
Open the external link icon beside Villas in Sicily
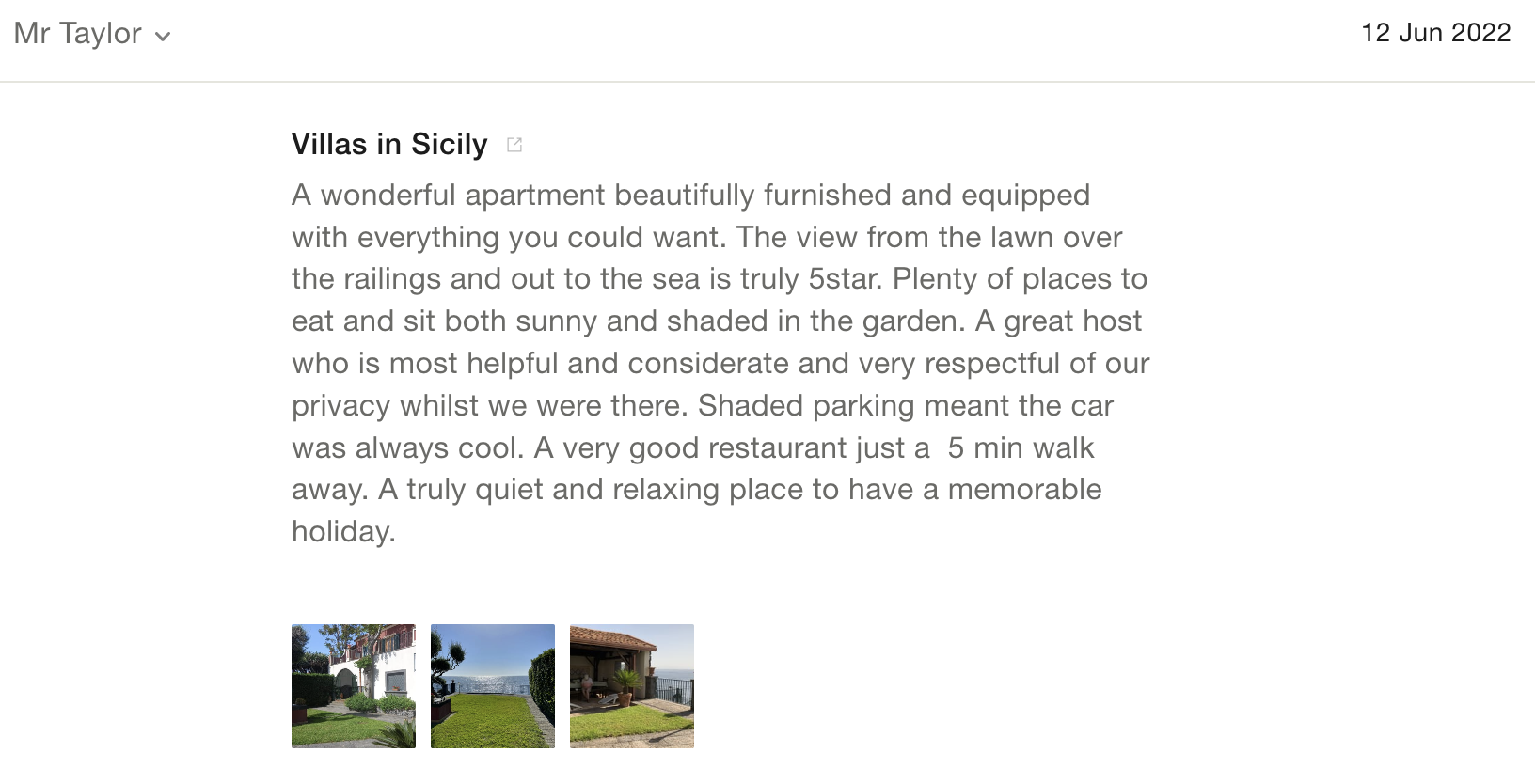tap(514, 145)
